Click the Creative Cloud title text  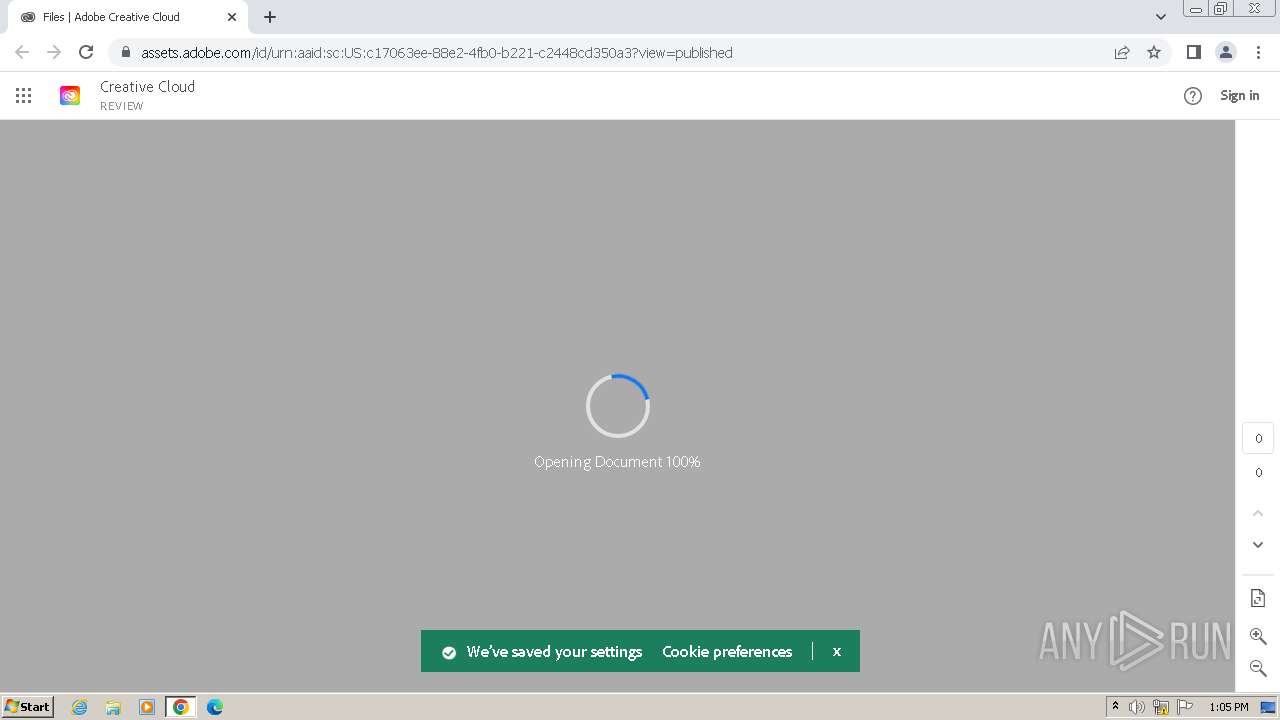[148, 87]
